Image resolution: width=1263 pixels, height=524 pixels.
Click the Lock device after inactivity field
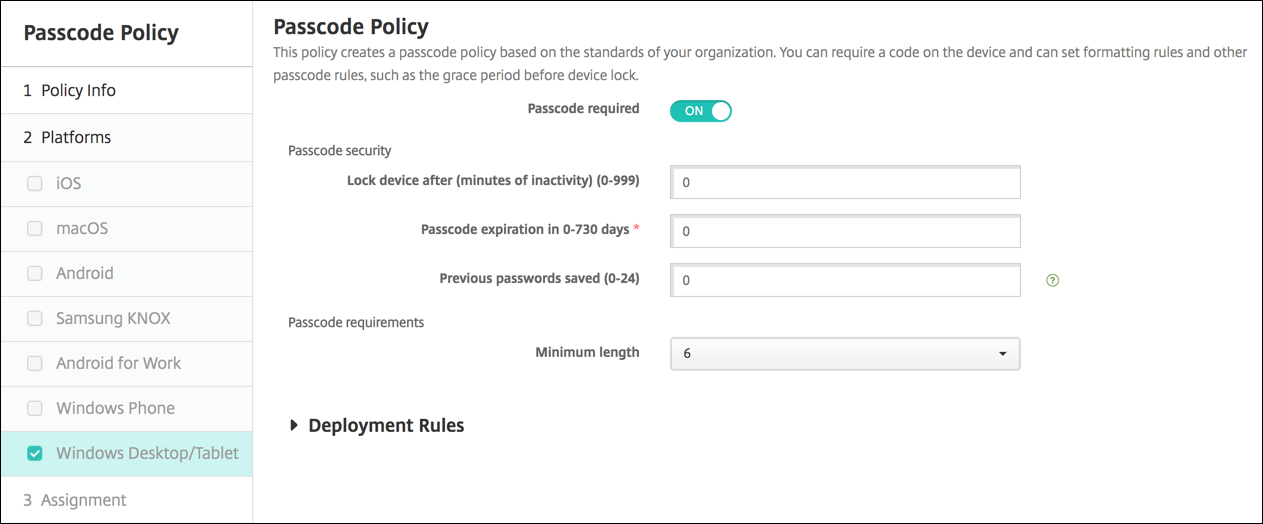pos(845,183)
